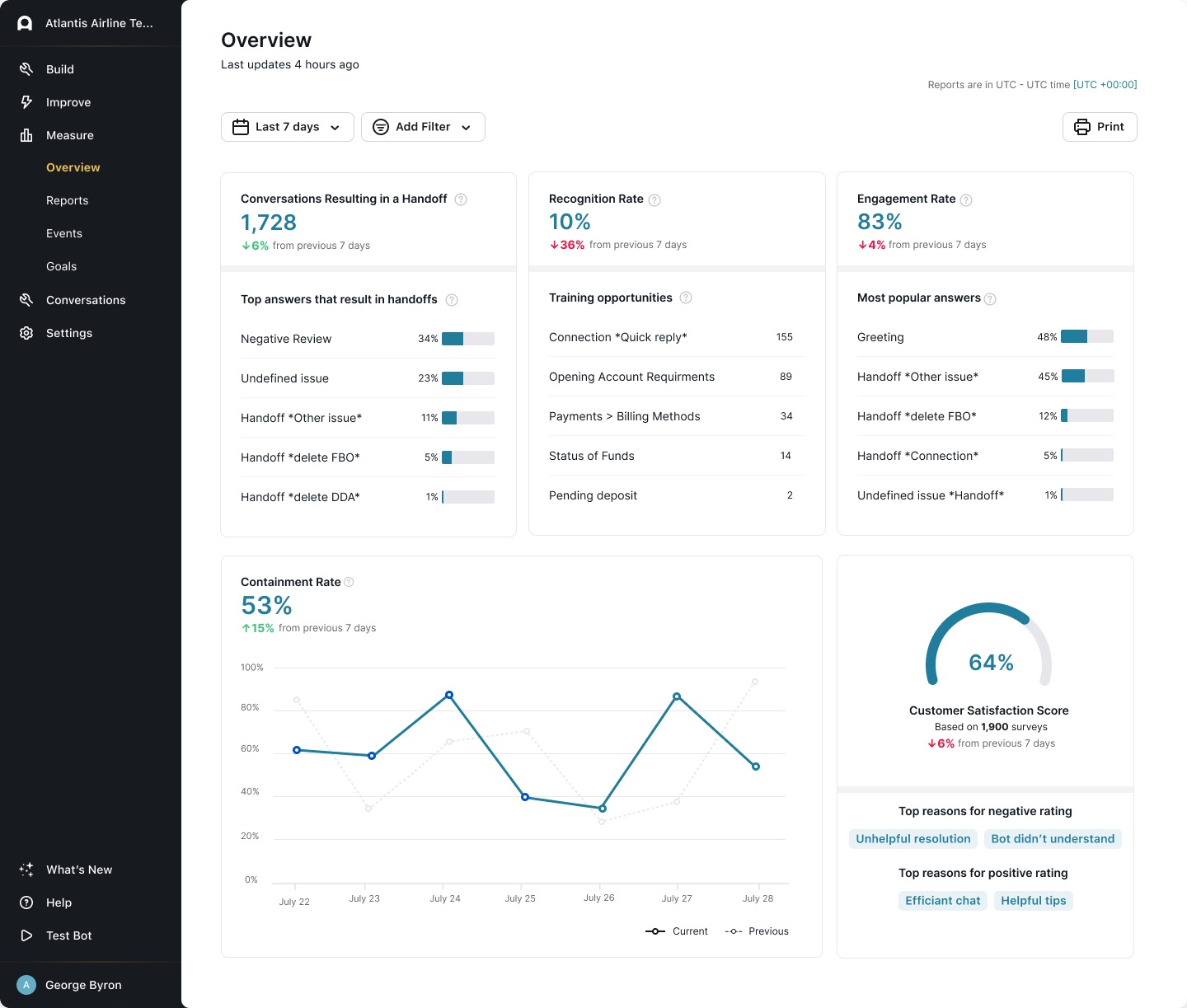Click the Atlantis Airline logo at top
The width and height of the screenshot is (1187, 1008).
click(24, 22)
